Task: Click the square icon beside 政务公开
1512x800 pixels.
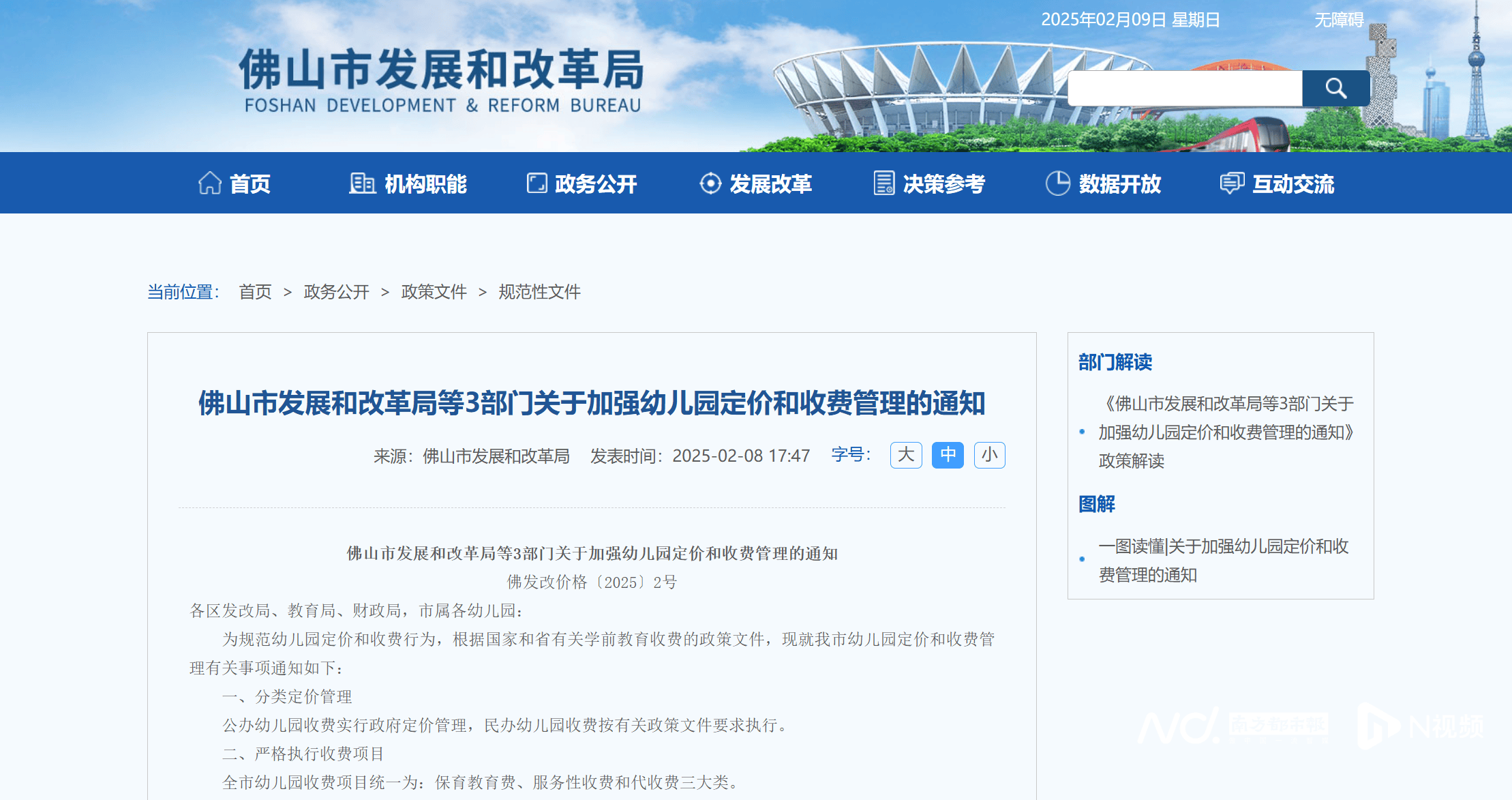Action: [536, 183]
